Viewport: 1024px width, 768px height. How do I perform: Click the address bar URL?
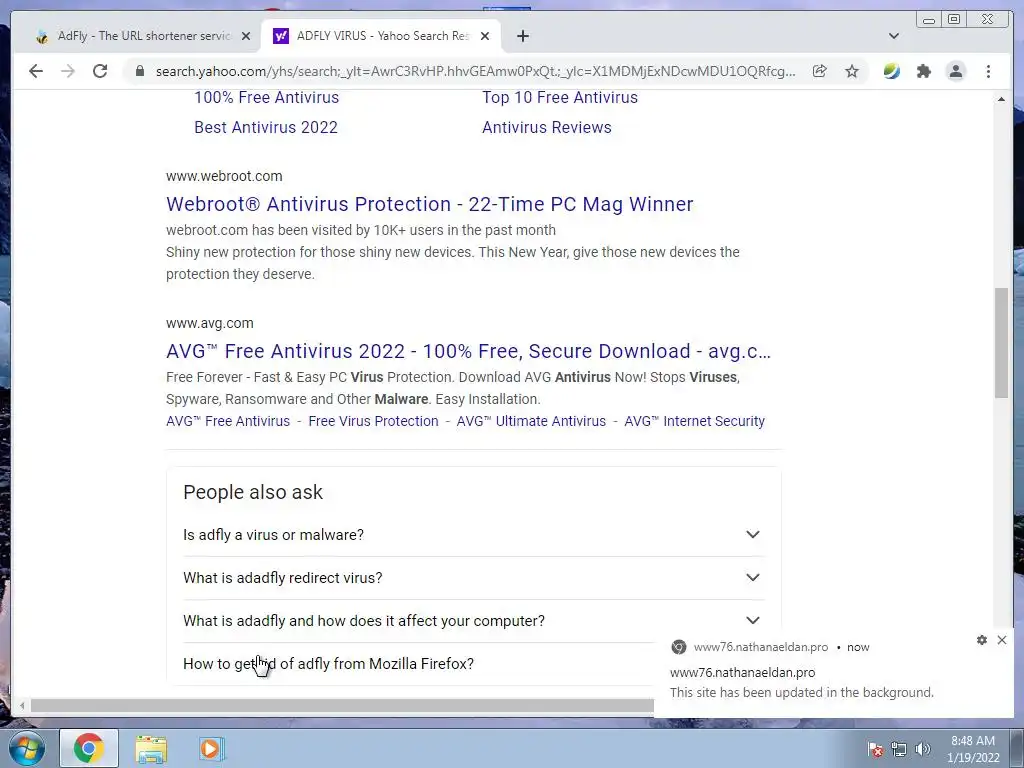(475, 71)
